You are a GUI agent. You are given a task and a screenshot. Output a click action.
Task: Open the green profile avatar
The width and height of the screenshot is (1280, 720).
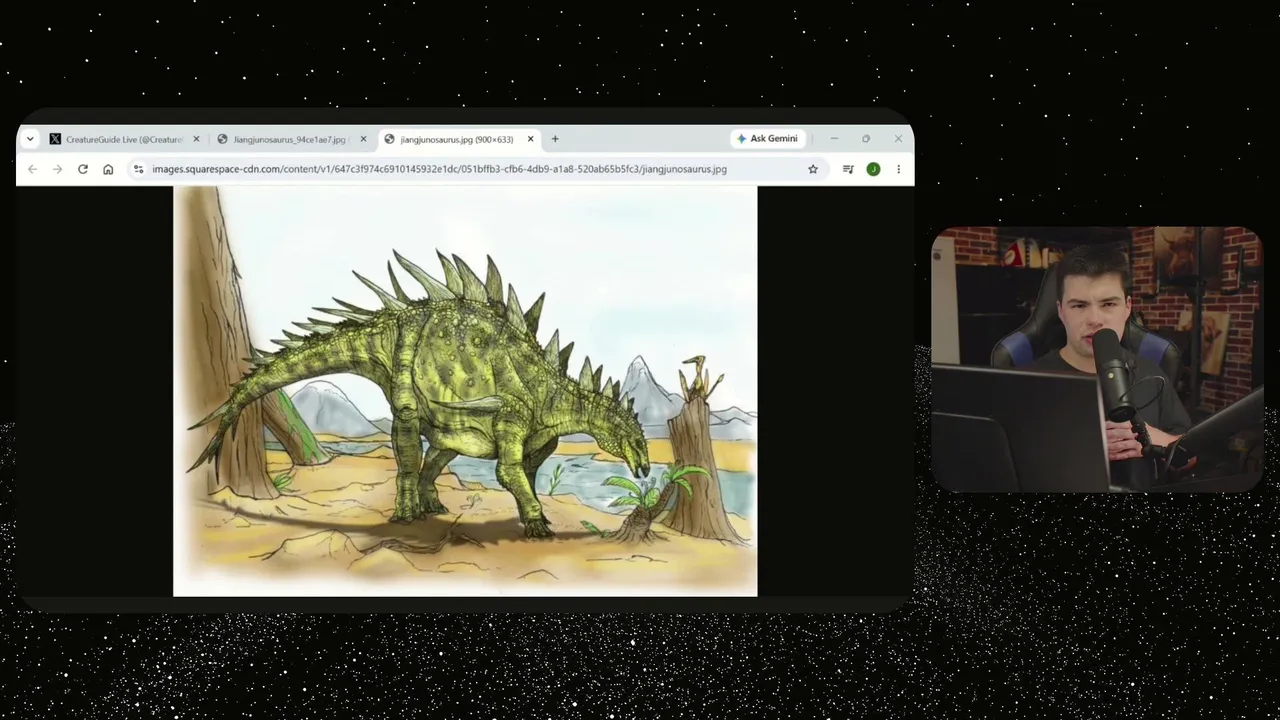(873, 169)
